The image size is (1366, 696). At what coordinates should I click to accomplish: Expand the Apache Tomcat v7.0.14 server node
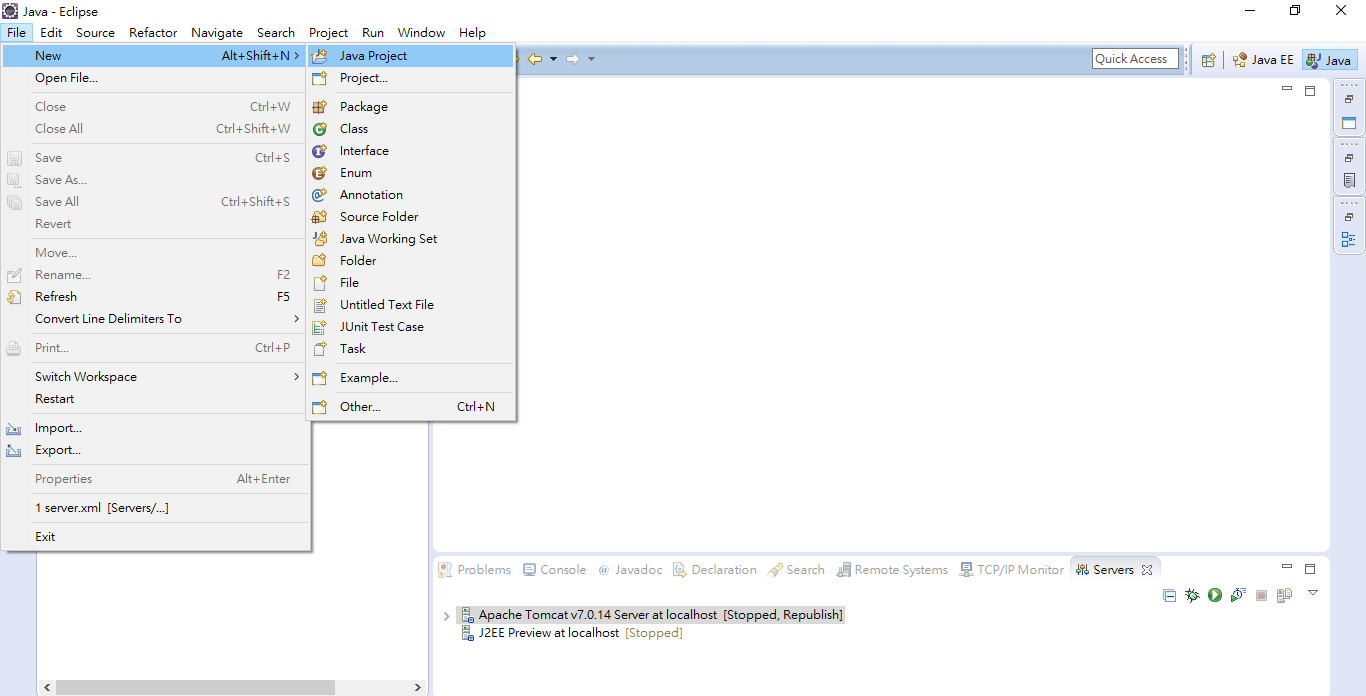tap(446, 616)
